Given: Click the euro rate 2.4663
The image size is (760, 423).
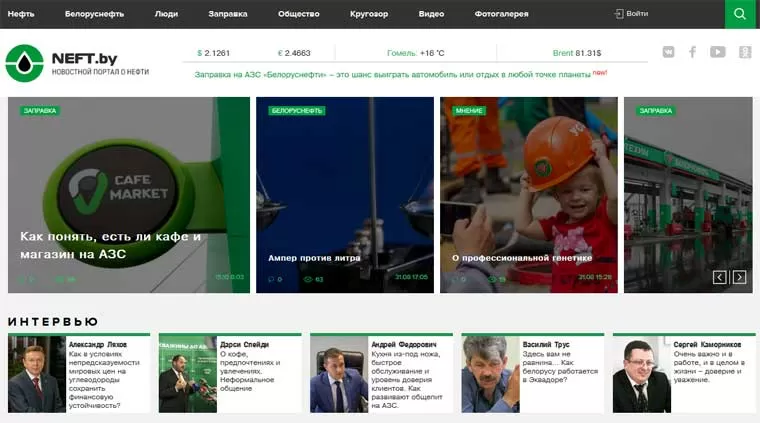Looking at the screenshot, I should click(x=294, y=53).
